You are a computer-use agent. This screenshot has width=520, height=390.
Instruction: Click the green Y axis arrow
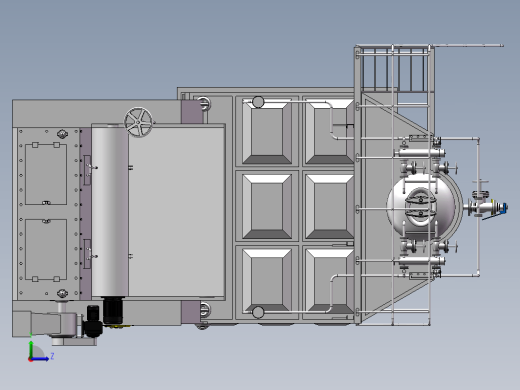tap(31, 349)
